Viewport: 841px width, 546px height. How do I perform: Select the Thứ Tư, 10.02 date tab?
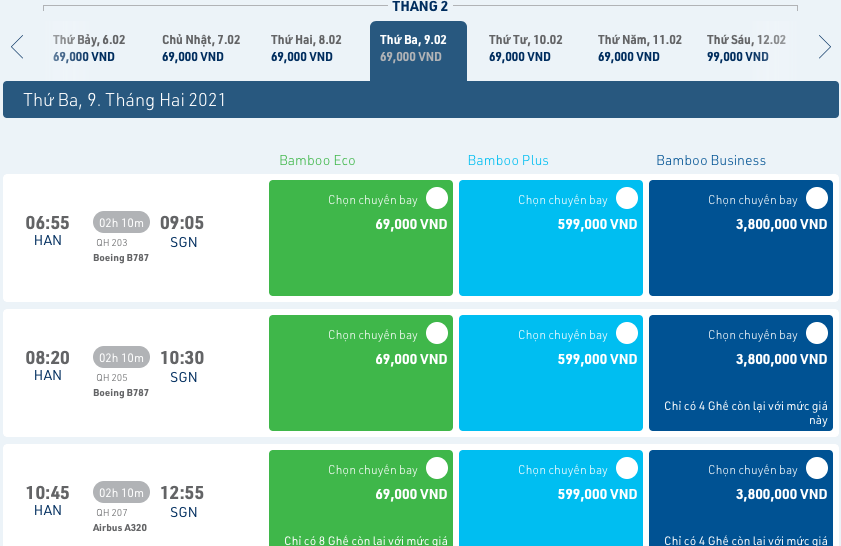(x=525, y=48)
